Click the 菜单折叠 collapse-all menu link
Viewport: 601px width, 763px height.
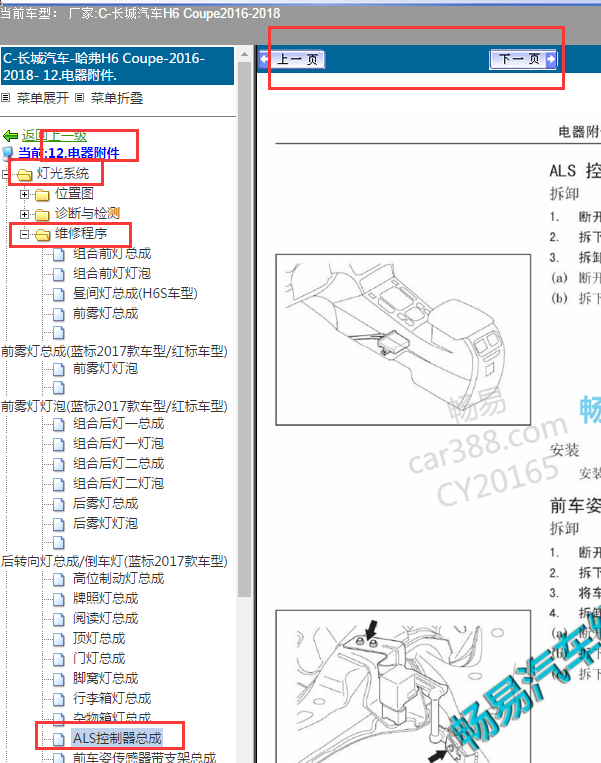click(x=117, y=98)
